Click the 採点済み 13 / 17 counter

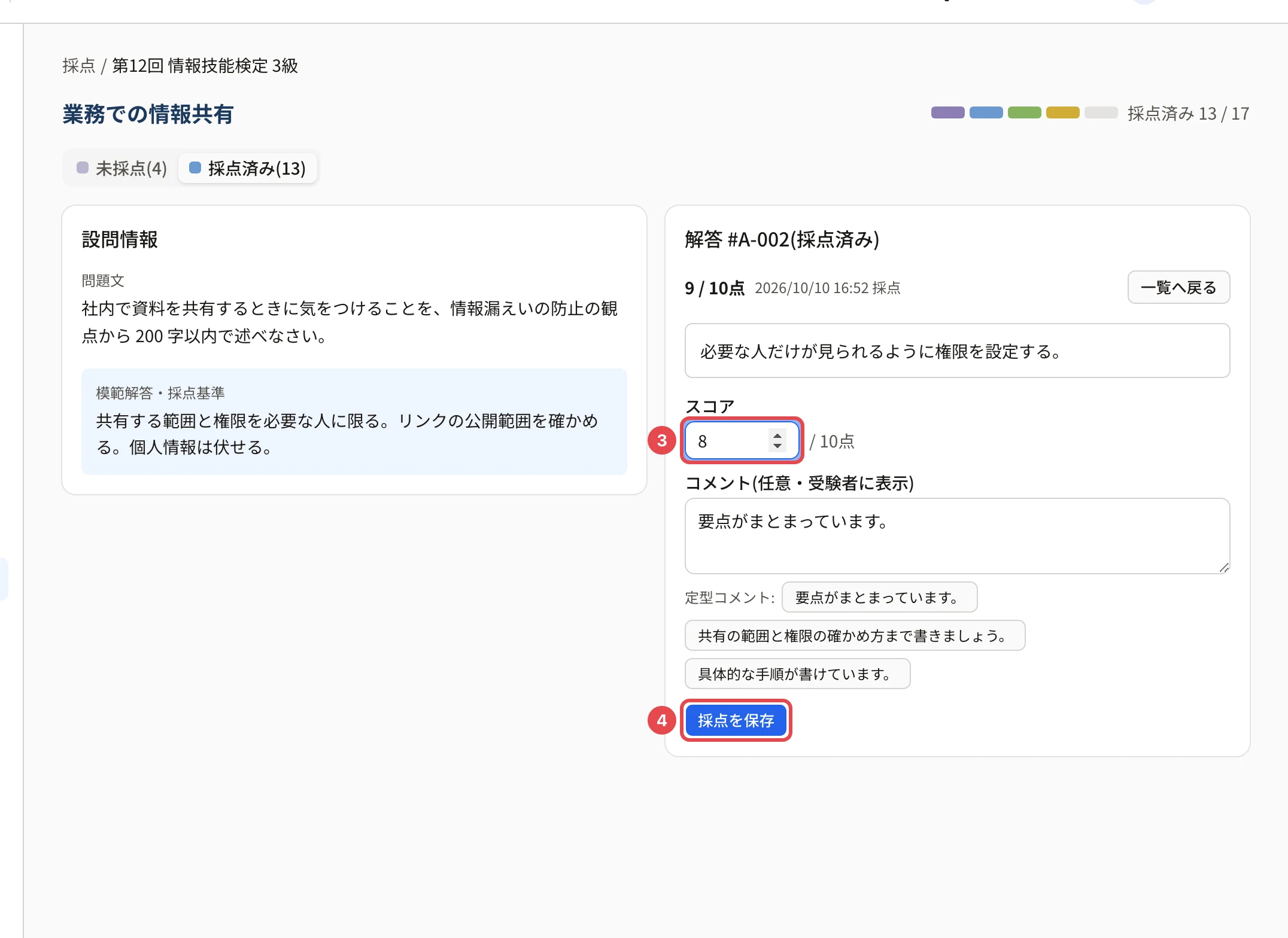coord(1188,113)
